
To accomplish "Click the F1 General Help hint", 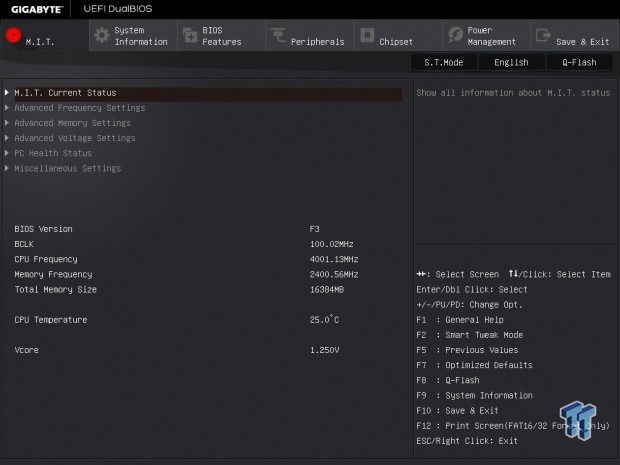I will [460, 320].
